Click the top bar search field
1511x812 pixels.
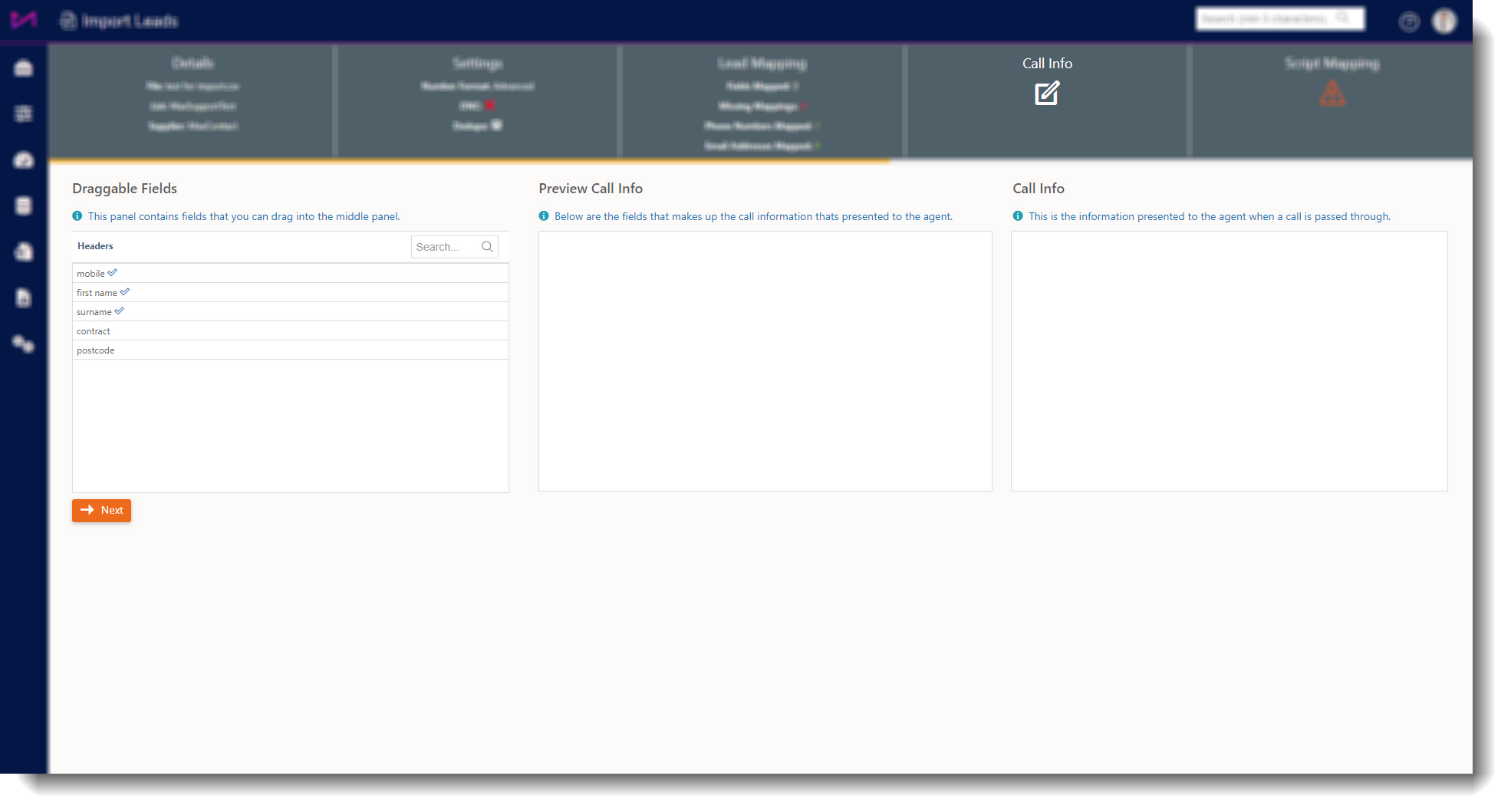[1280, 19]
